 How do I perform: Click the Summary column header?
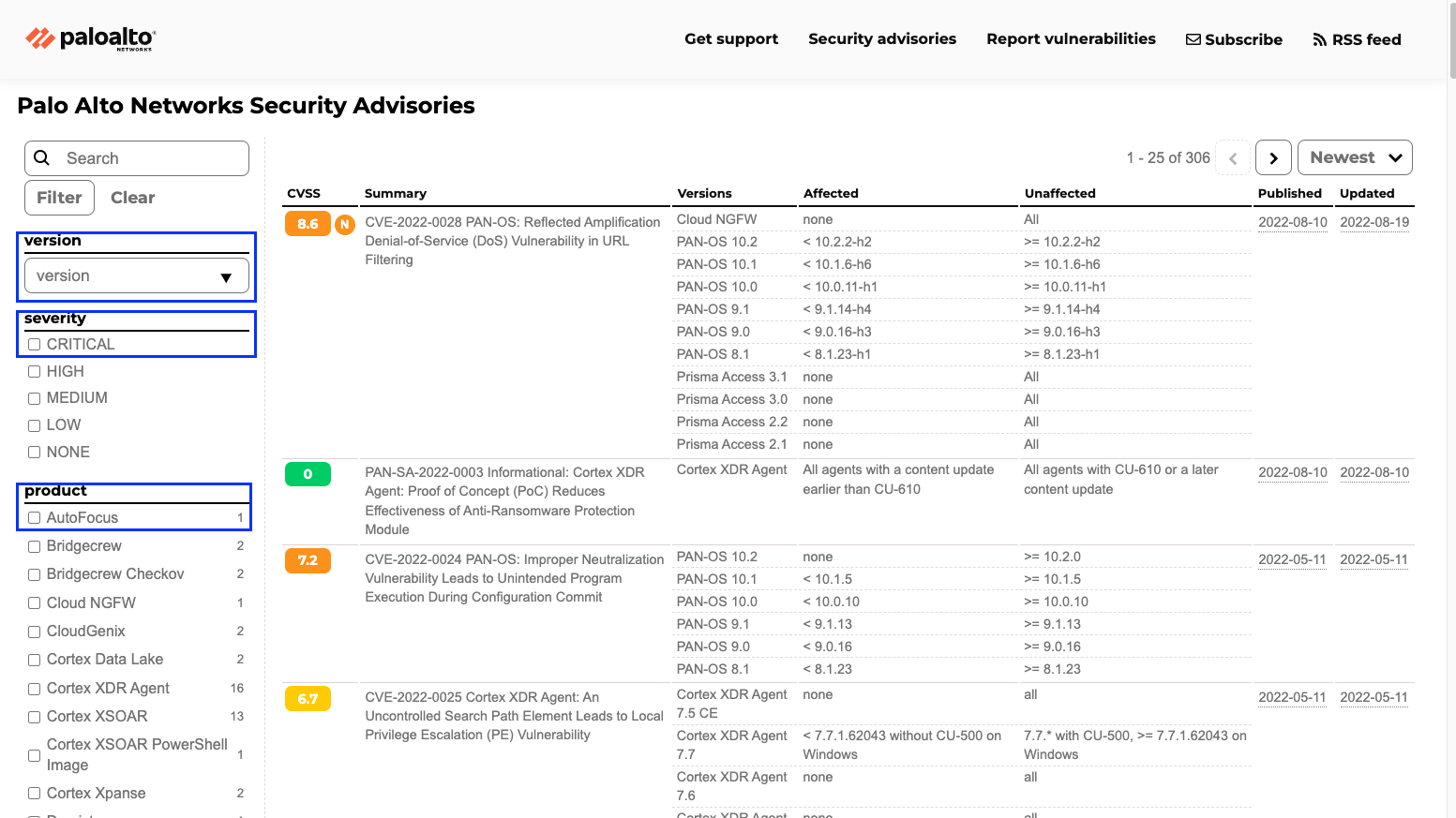tap(396, 193)
